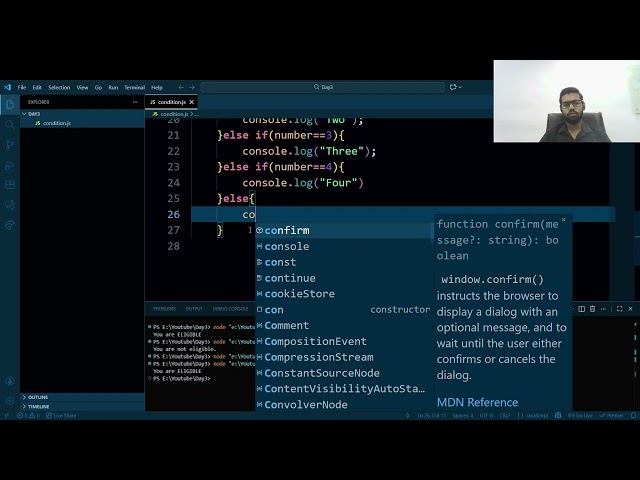Open the layout dropdown next to the search bar
This screenshot has width=640, height=480.
pos(456,87)
